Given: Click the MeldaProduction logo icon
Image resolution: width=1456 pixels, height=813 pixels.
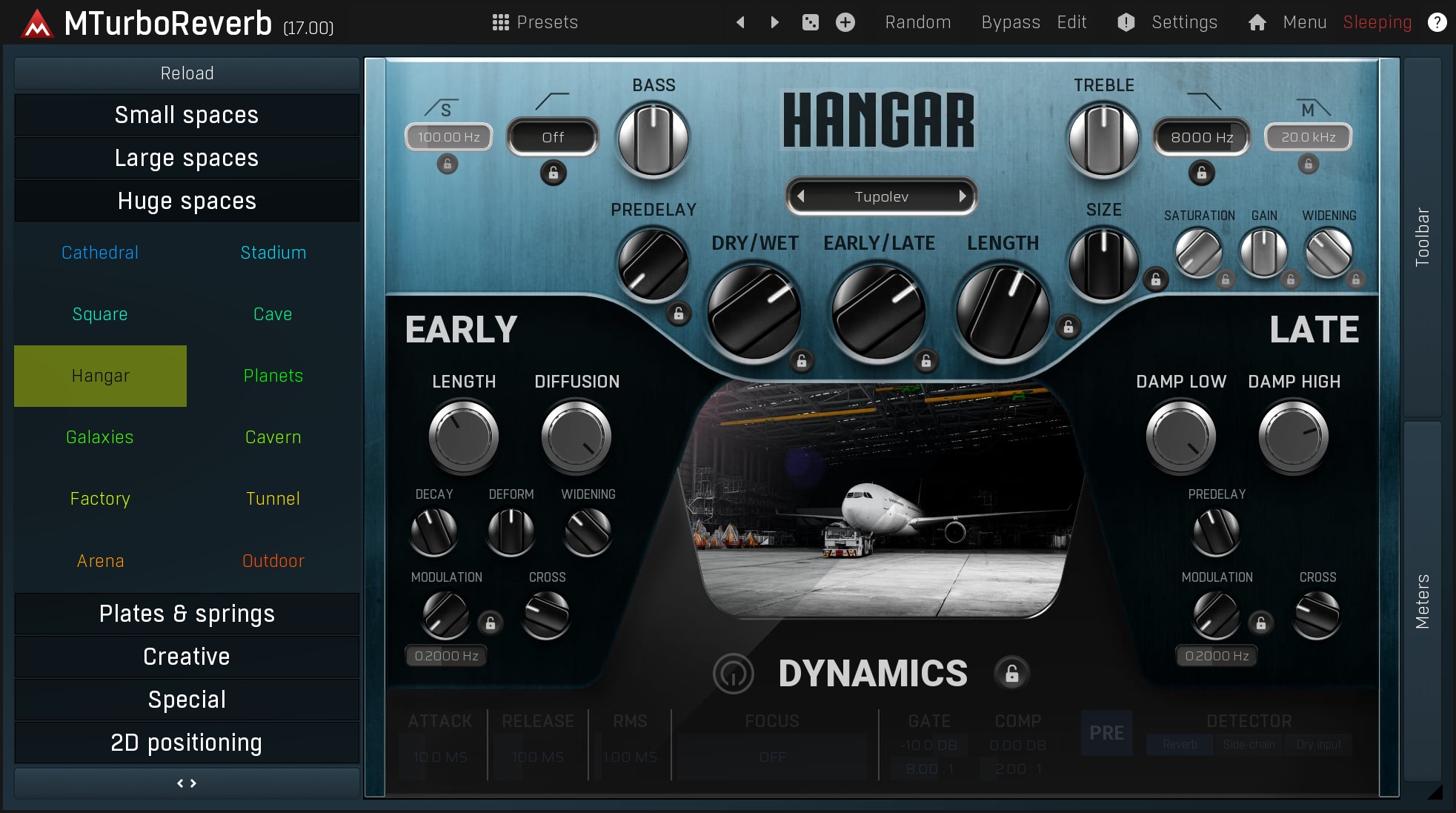Looking at the screenshot, I should [36, 24].
